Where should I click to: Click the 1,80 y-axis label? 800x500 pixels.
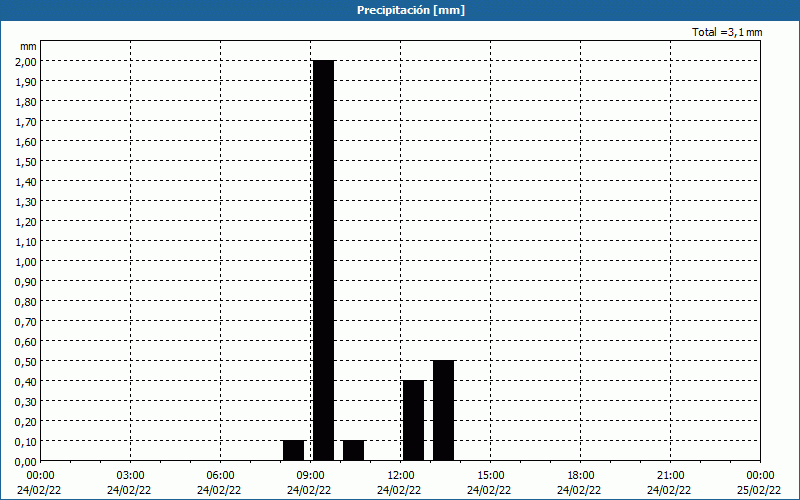26,102
